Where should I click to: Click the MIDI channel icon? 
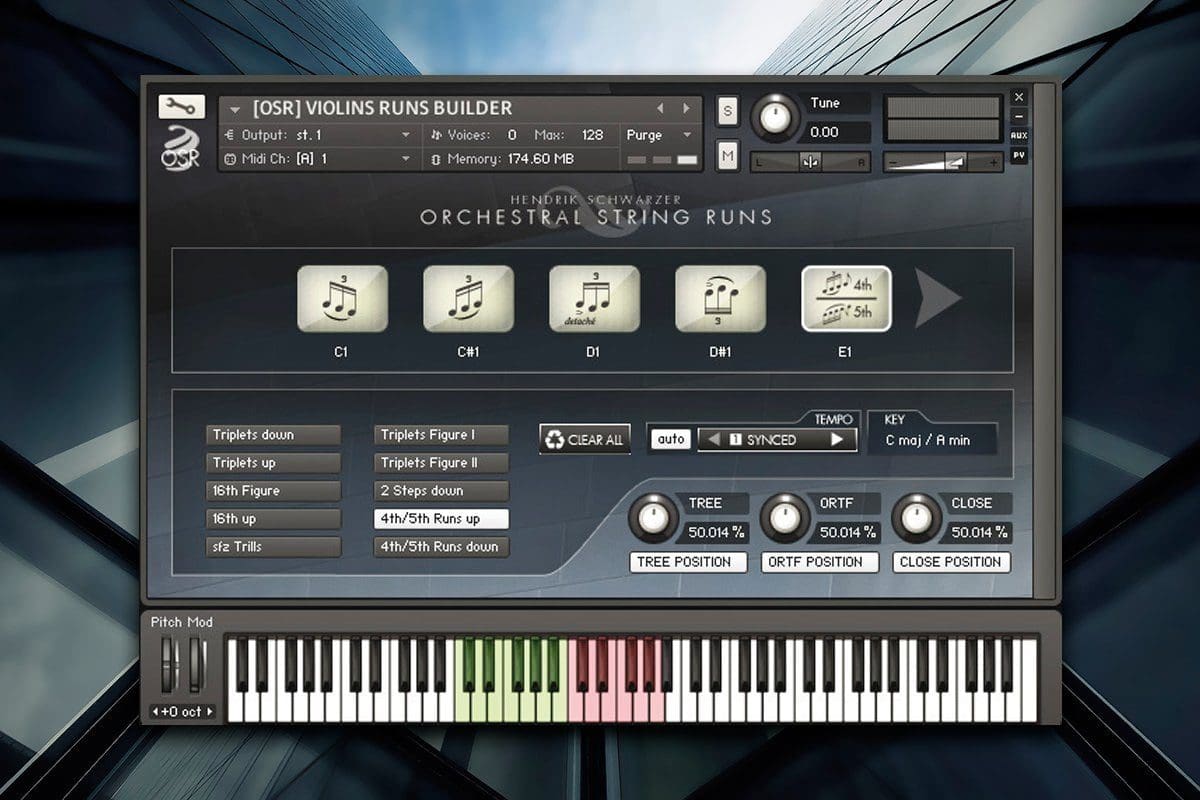(230, 158)
